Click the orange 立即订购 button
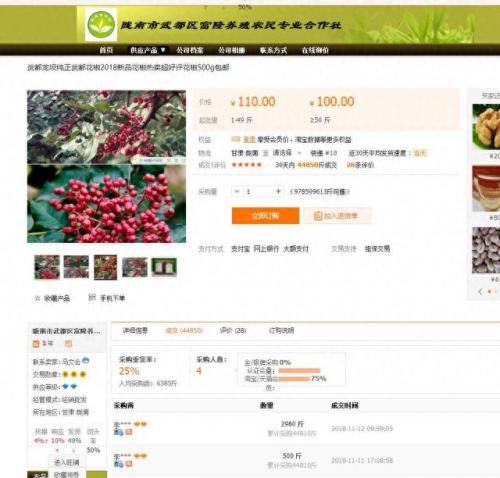This screenshot has width=500, height=478. (266, 216)
